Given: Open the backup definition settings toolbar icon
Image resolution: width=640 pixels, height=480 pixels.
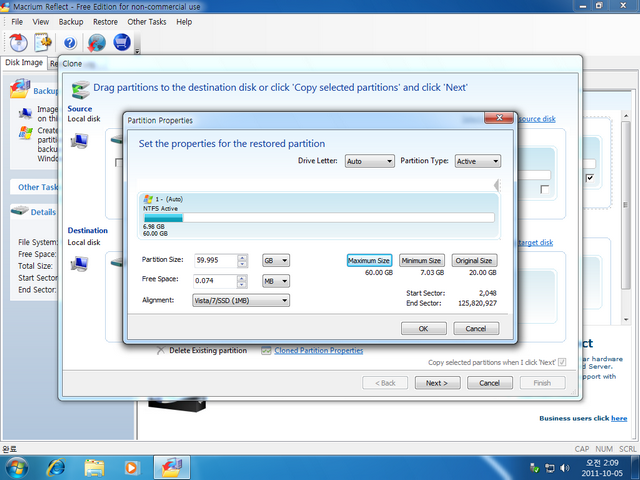Looking at the screenshot, I should pyautogui.click(x=43, y=42).
